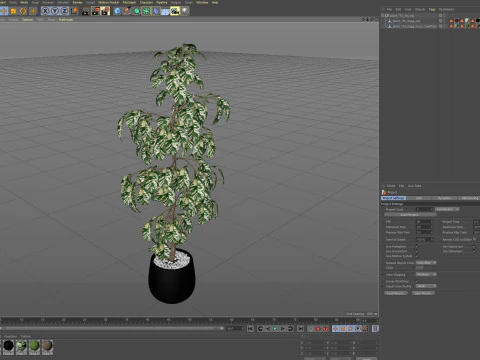Click the Render View clapperboard icon
This screenshot has height=360, width=480.
pos(86,11)
